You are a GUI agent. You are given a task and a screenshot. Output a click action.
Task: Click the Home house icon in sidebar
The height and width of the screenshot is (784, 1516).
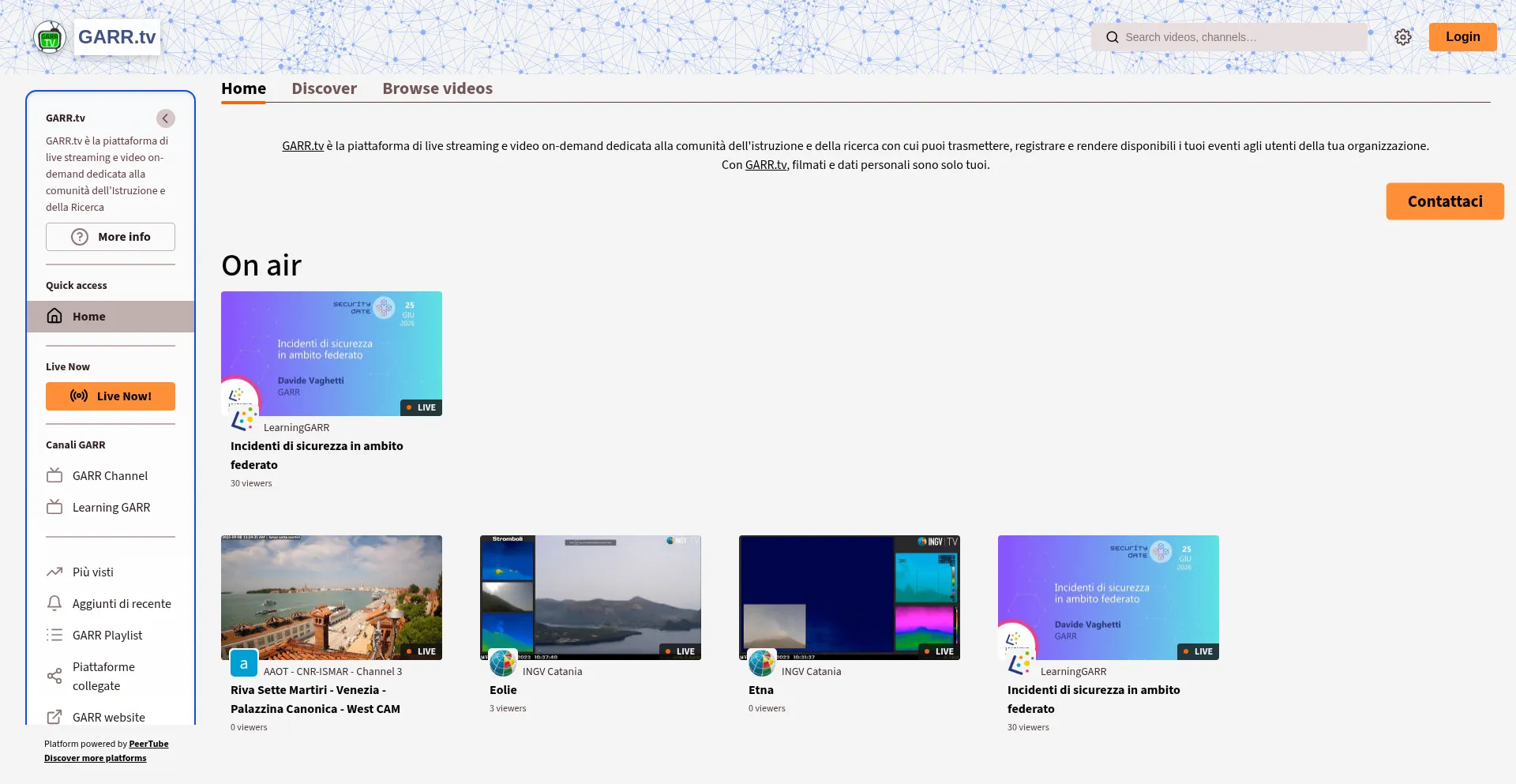pyautogui.click(x=54, y=316)
